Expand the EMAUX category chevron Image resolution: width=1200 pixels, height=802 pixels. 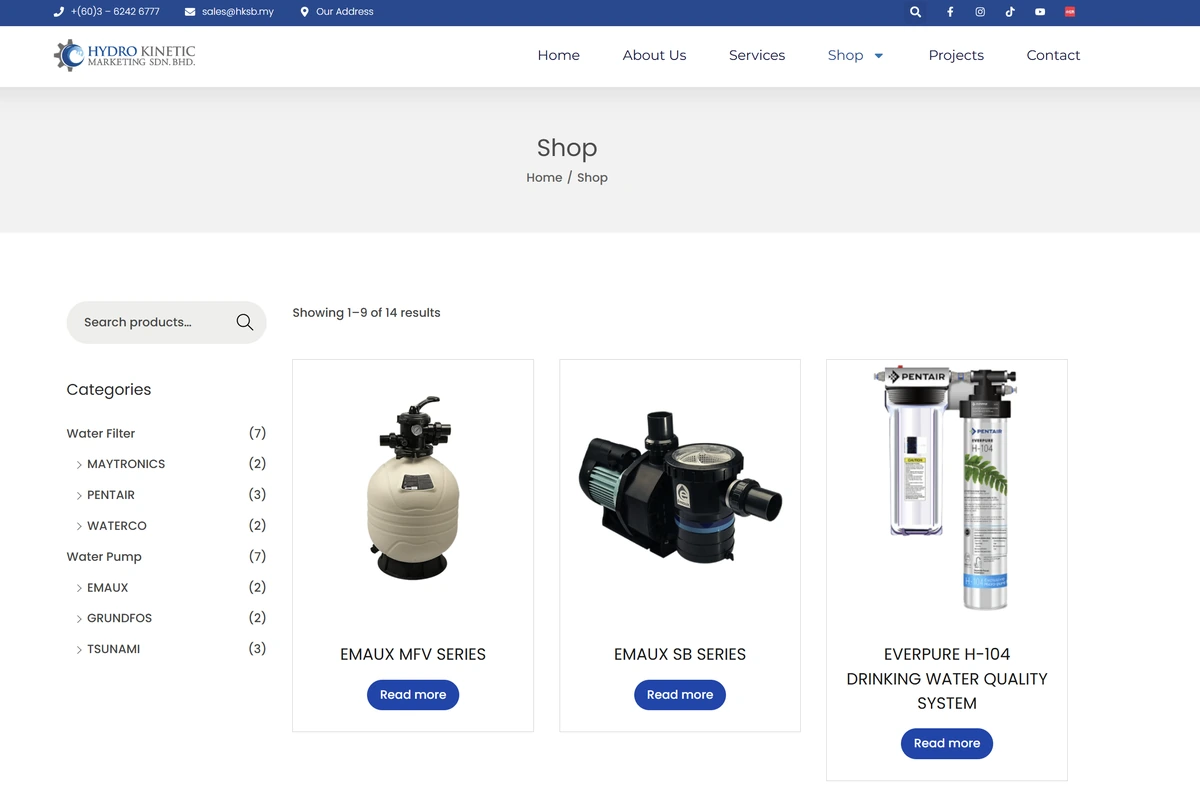point(79,589)
